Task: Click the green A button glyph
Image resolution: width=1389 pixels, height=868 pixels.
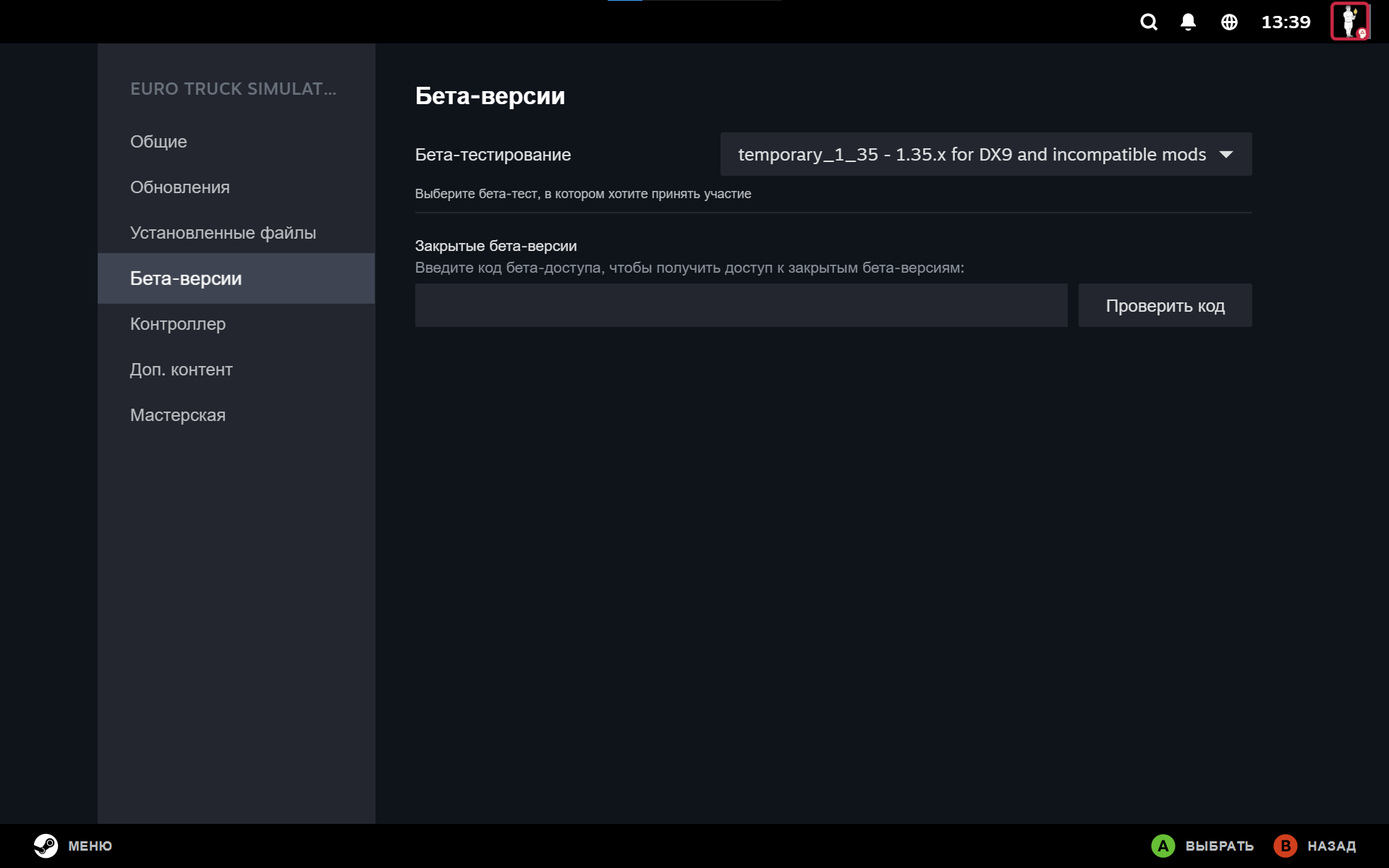Action: (1163, 846)
